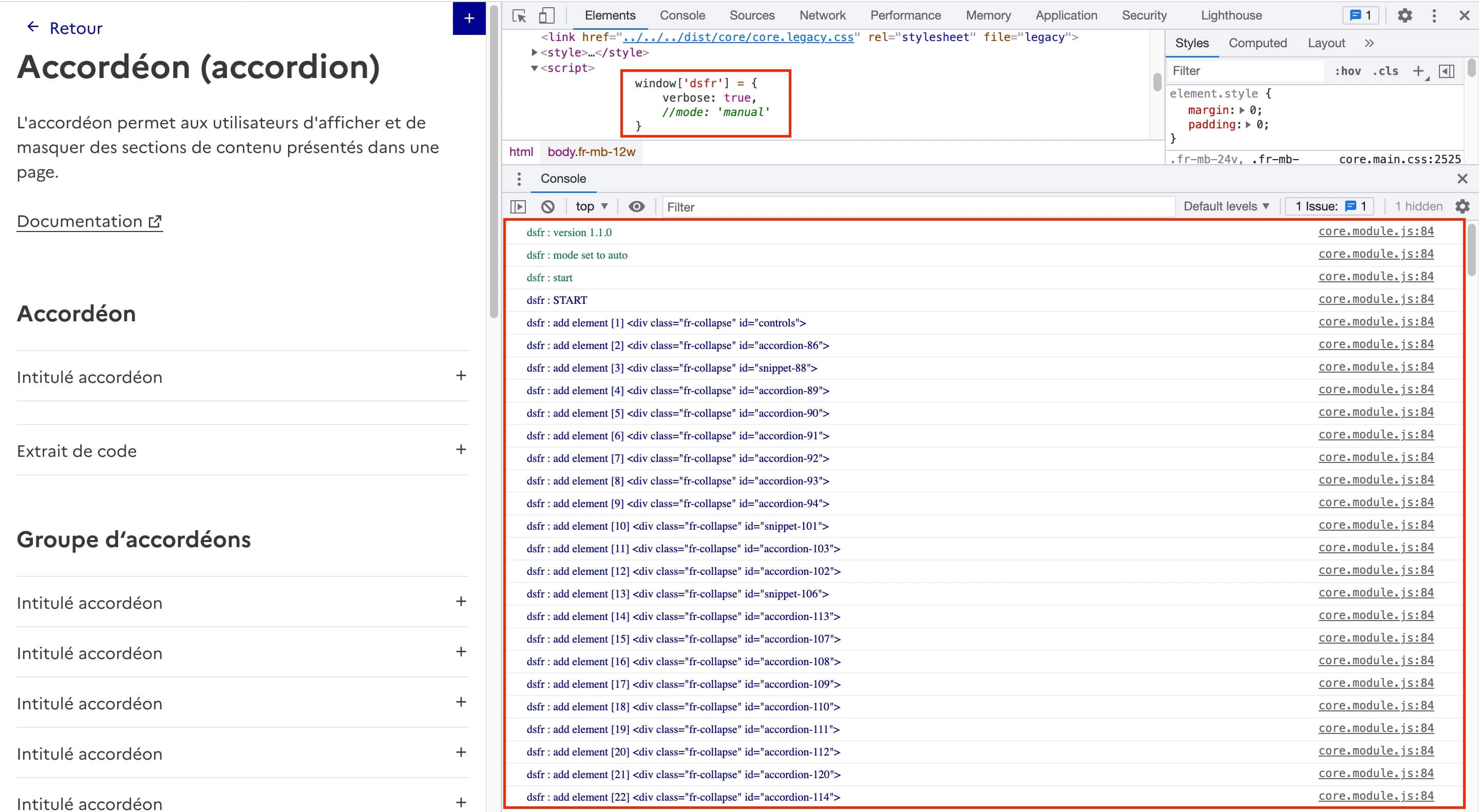
Task: Activate the inspect element picker icon
Action: tap(519, 15)
